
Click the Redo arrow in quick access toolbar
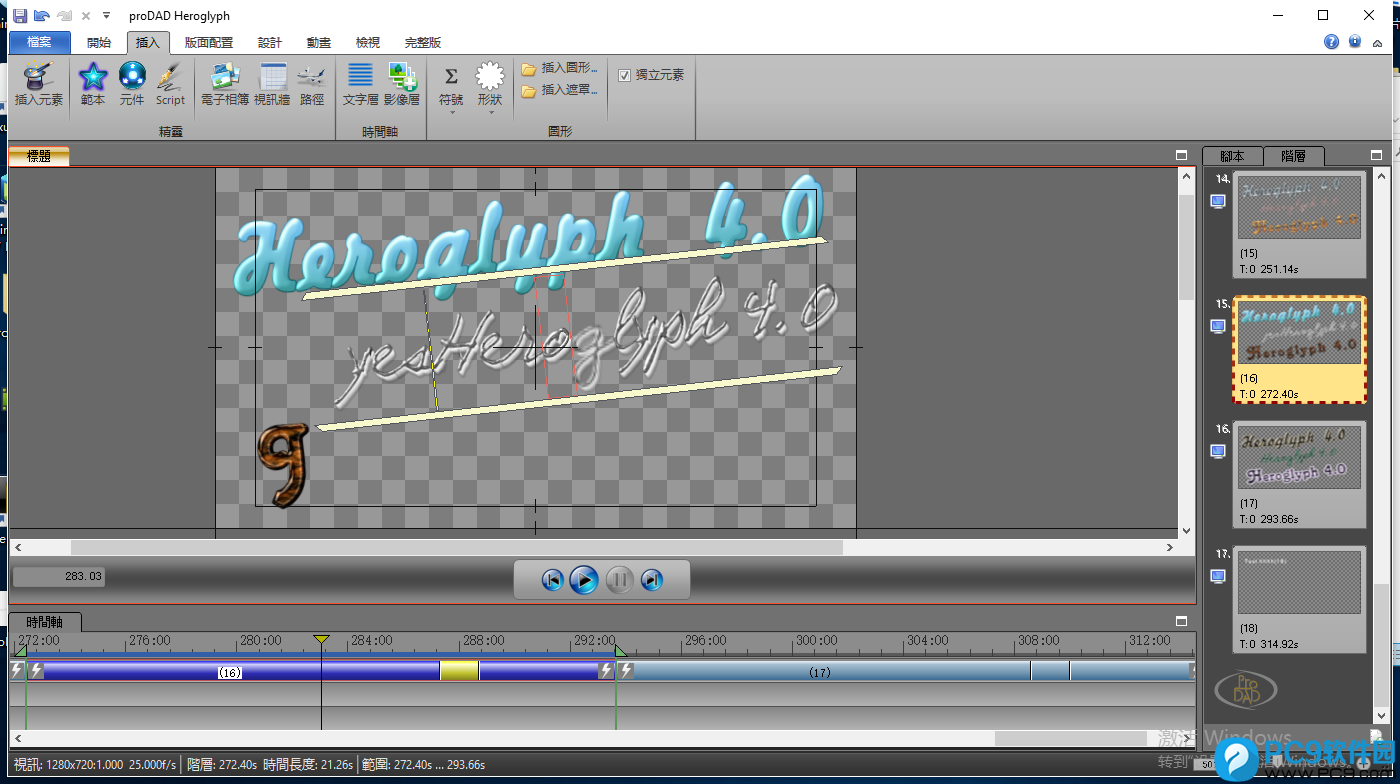tap(64, 16)
